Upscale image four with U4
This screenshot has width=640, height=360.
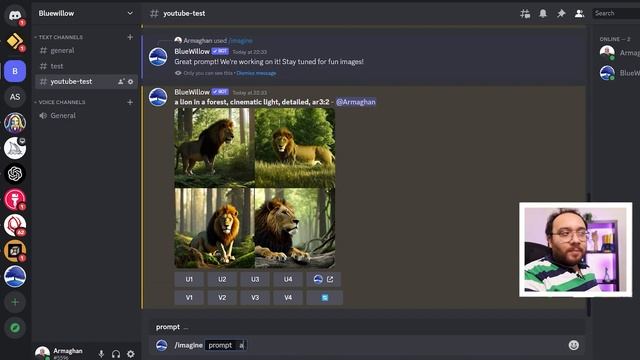coord(288,279)
